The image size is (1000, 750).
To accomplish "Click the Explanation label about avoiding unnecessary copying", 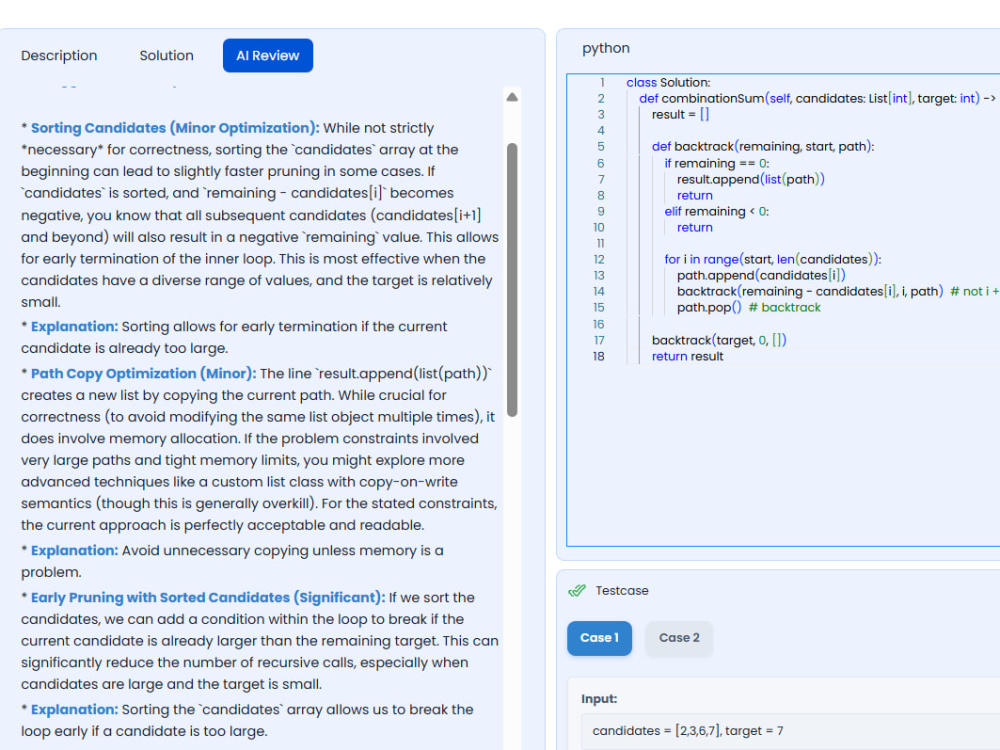I will pos(75,550).
